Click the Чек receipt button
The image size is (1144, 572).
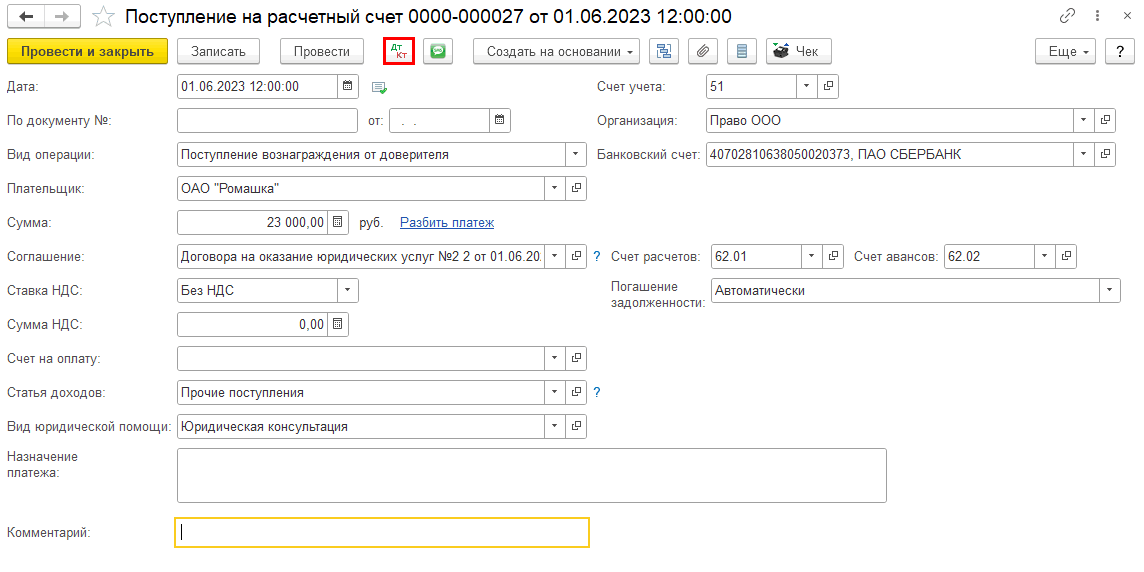pyautogui.click(x=798, y=51)
